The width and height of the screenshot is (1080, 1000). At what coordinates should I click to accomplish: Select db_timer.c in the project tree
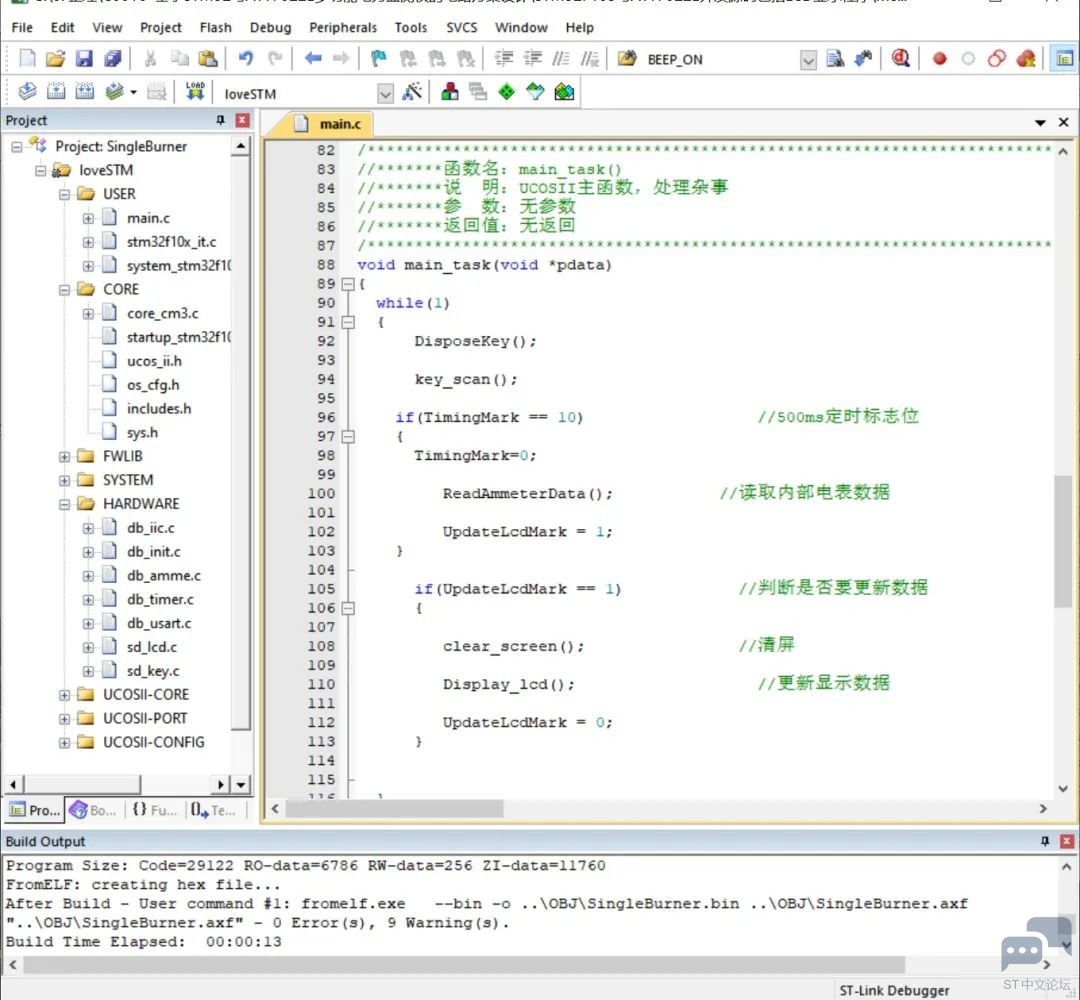[160, 599]
